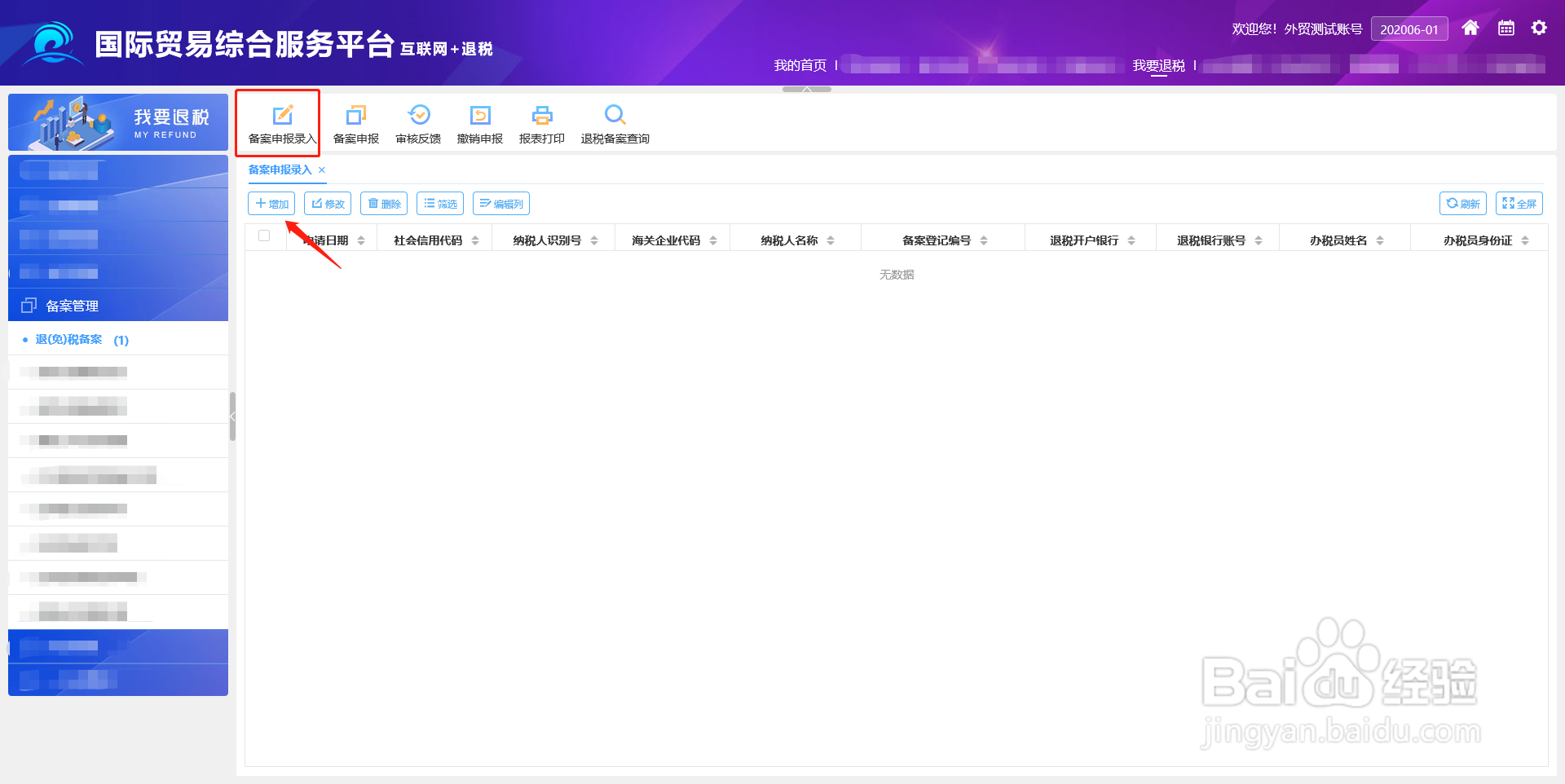Click the 删除 delete button

coord(384,204)
